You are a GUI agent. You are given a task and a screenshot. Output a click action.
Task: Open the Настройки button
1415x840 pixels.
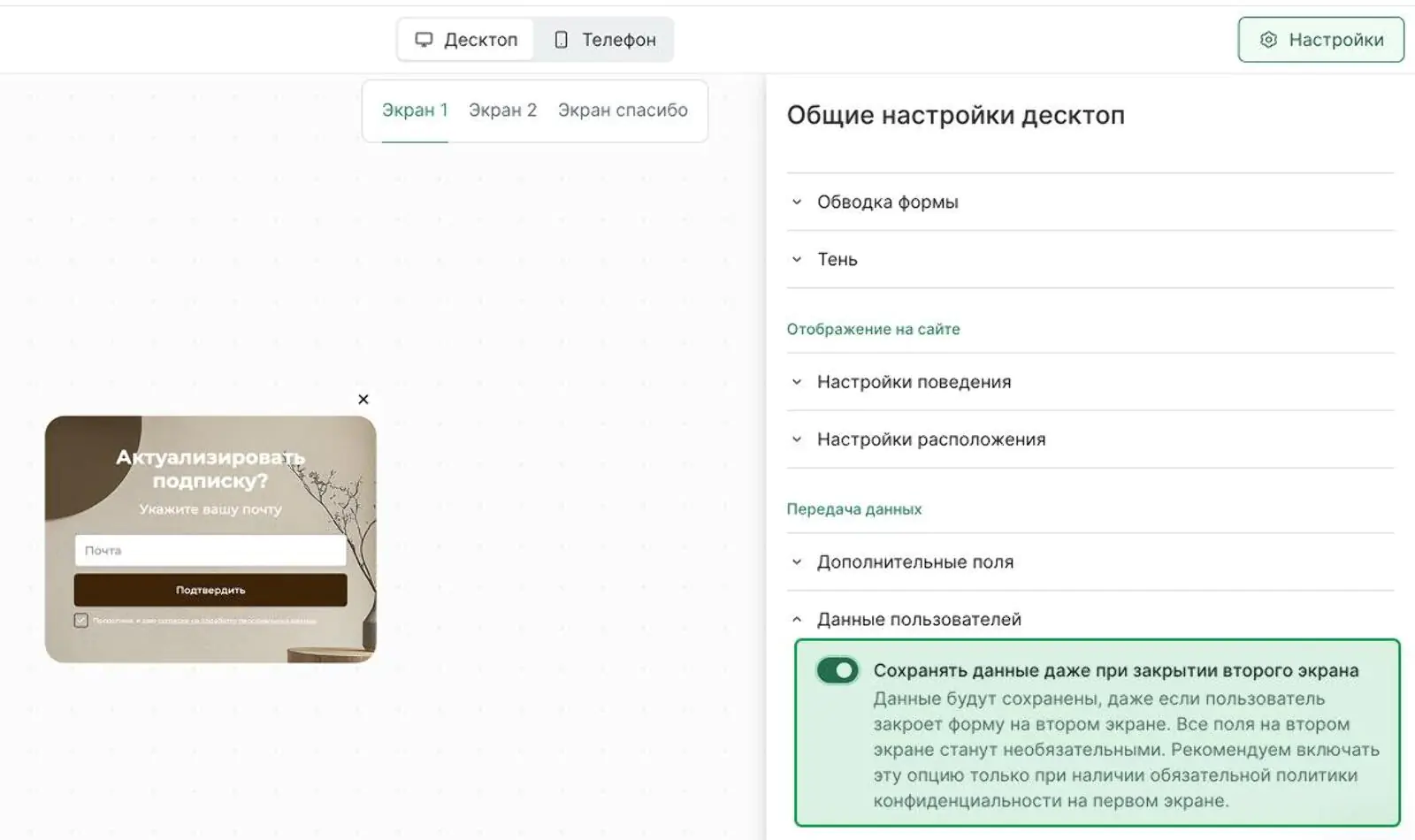tap(1321, 40)
